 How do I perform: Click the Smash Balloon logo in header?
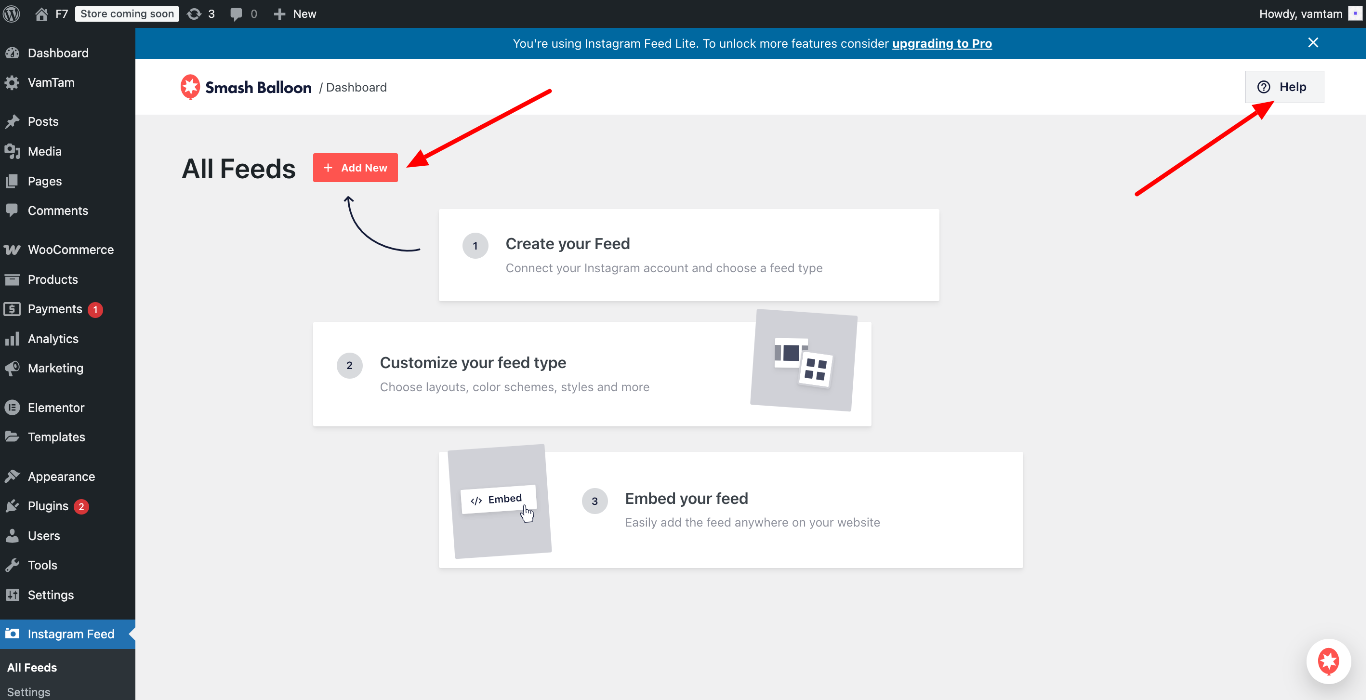click(x=246, y=87)
